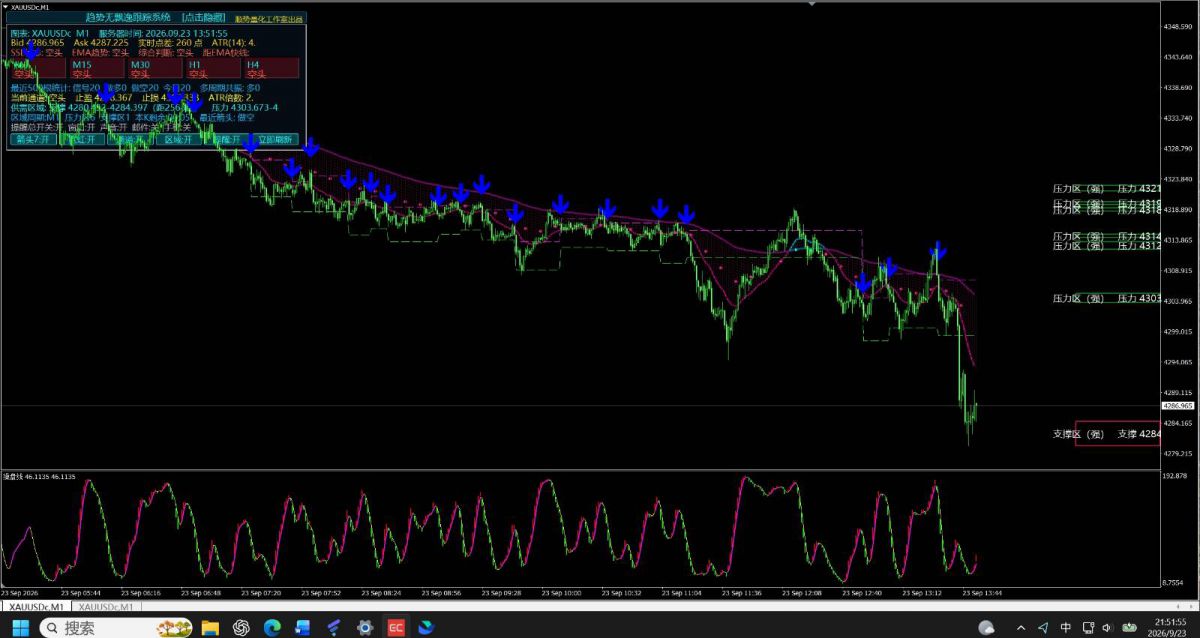Image resolution: width=1200 pixels, height=638 pixels.
Task: Launch Microsoft Edge from the taskbar
Action: [x=272, y=627]
